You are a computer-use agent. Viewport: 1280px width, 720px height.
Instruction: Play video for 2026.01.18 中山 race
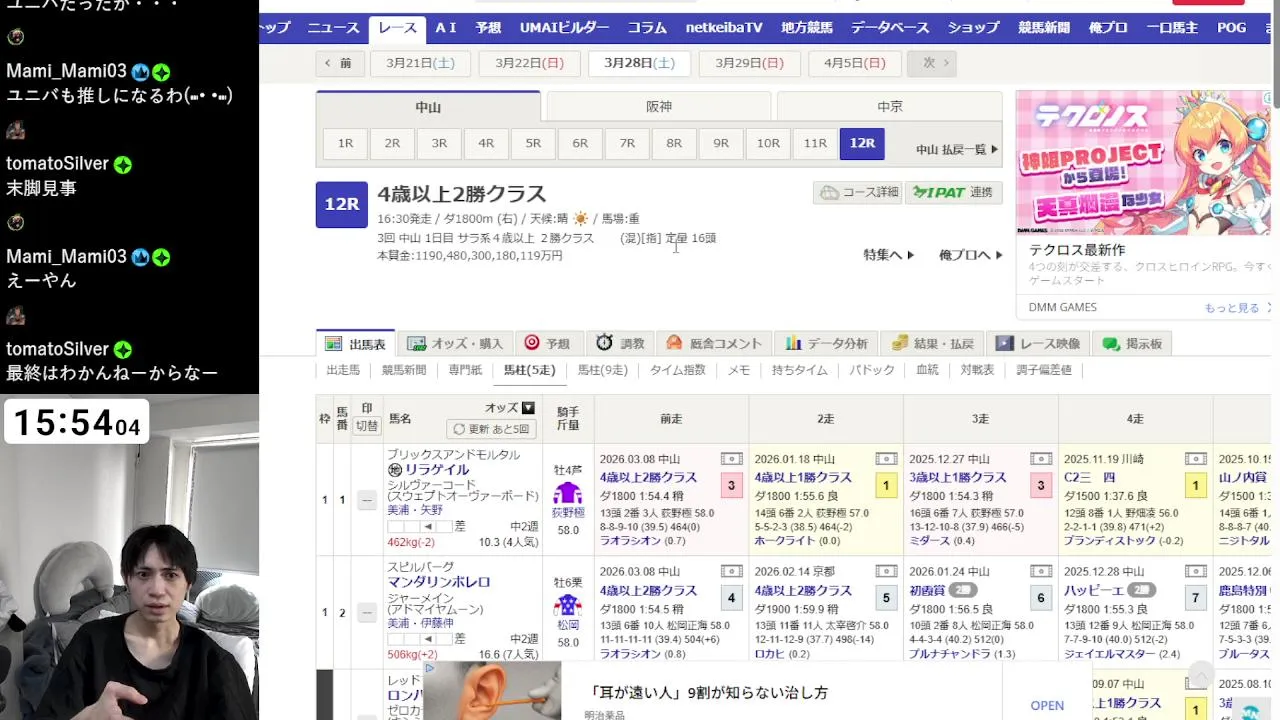886,459
